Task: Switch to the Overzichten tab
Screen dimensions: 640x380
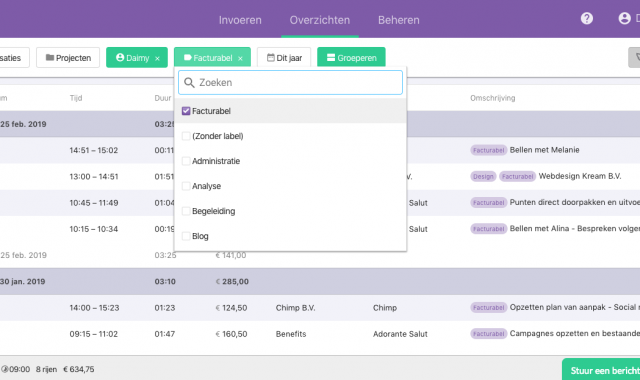Action: coord(320,20)
